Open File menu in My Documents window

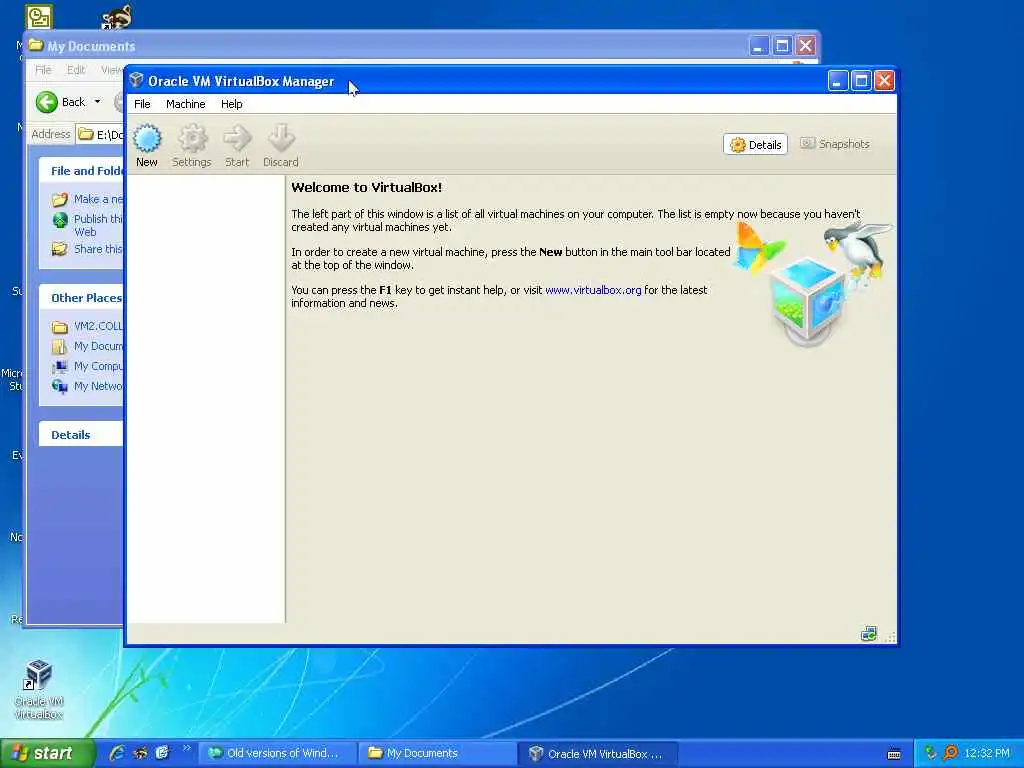pyautogui.click(x=43, y=70)
